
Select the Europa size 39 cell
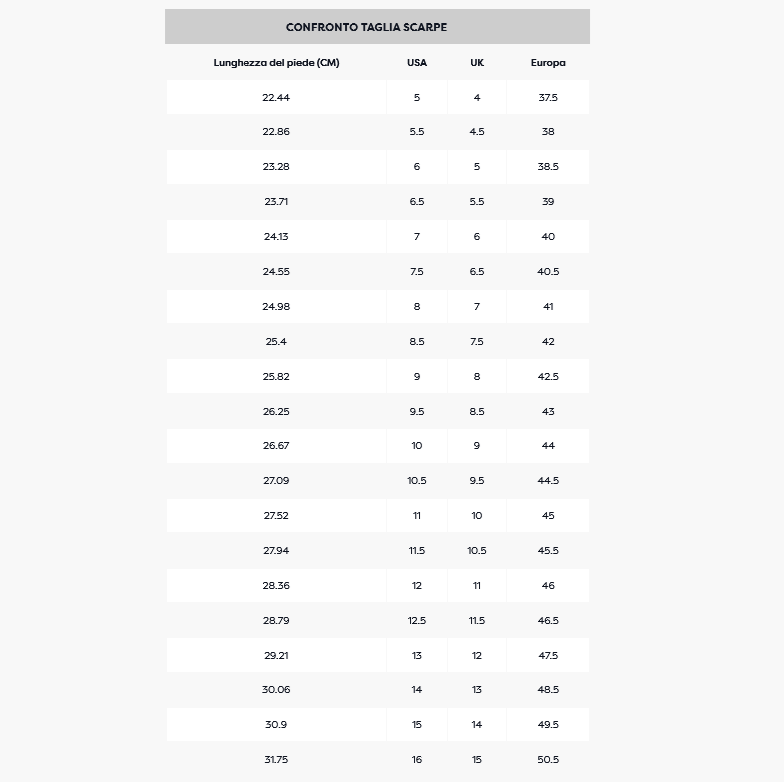[548, 202]
